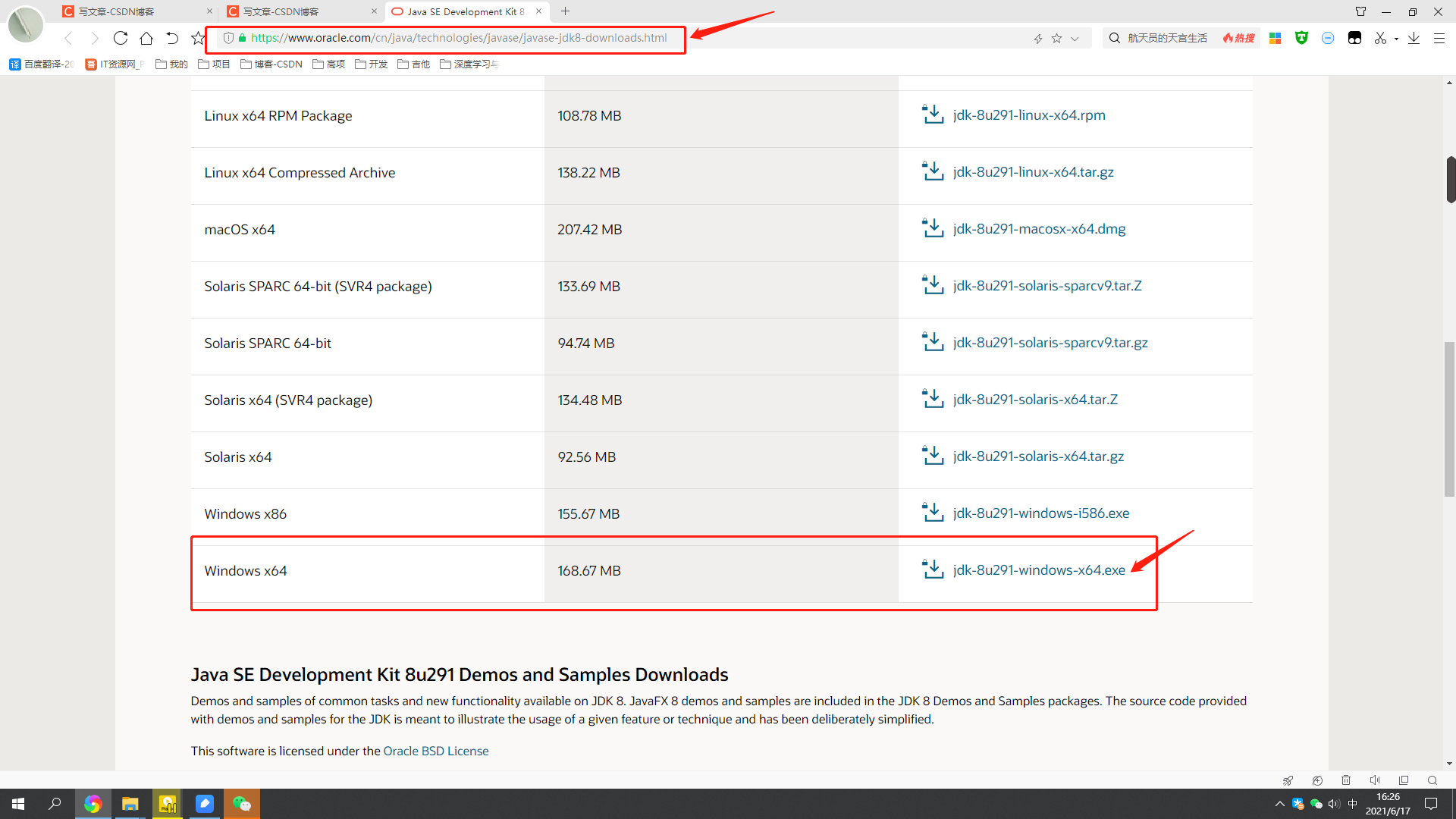Toggle the dark-mode icon in the toolbar
Image resolution: width=1456 pixels, height=819 pixels.
tap(1354, 38)
